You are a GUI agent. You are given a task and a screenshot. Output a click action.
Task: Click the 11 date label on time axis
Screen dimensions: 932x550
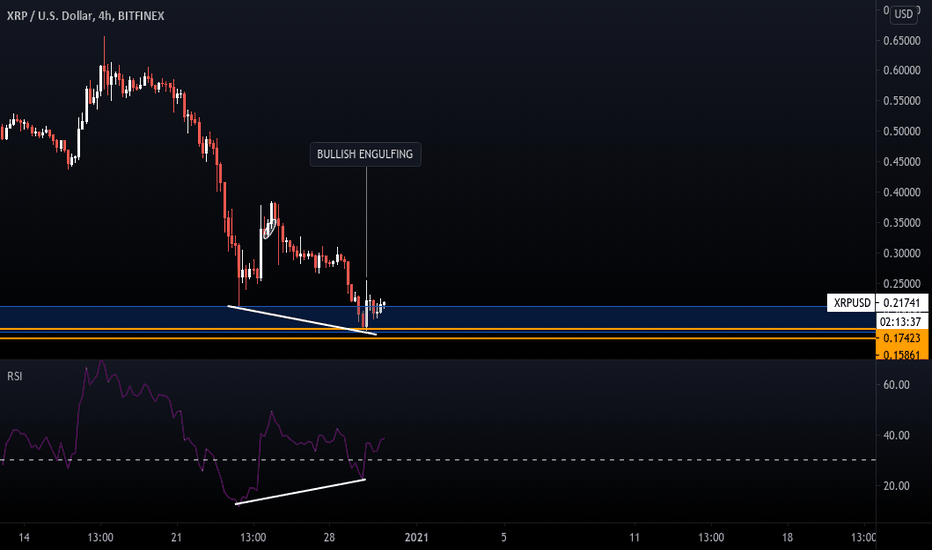pyautogui.click(x=635, y=538)
